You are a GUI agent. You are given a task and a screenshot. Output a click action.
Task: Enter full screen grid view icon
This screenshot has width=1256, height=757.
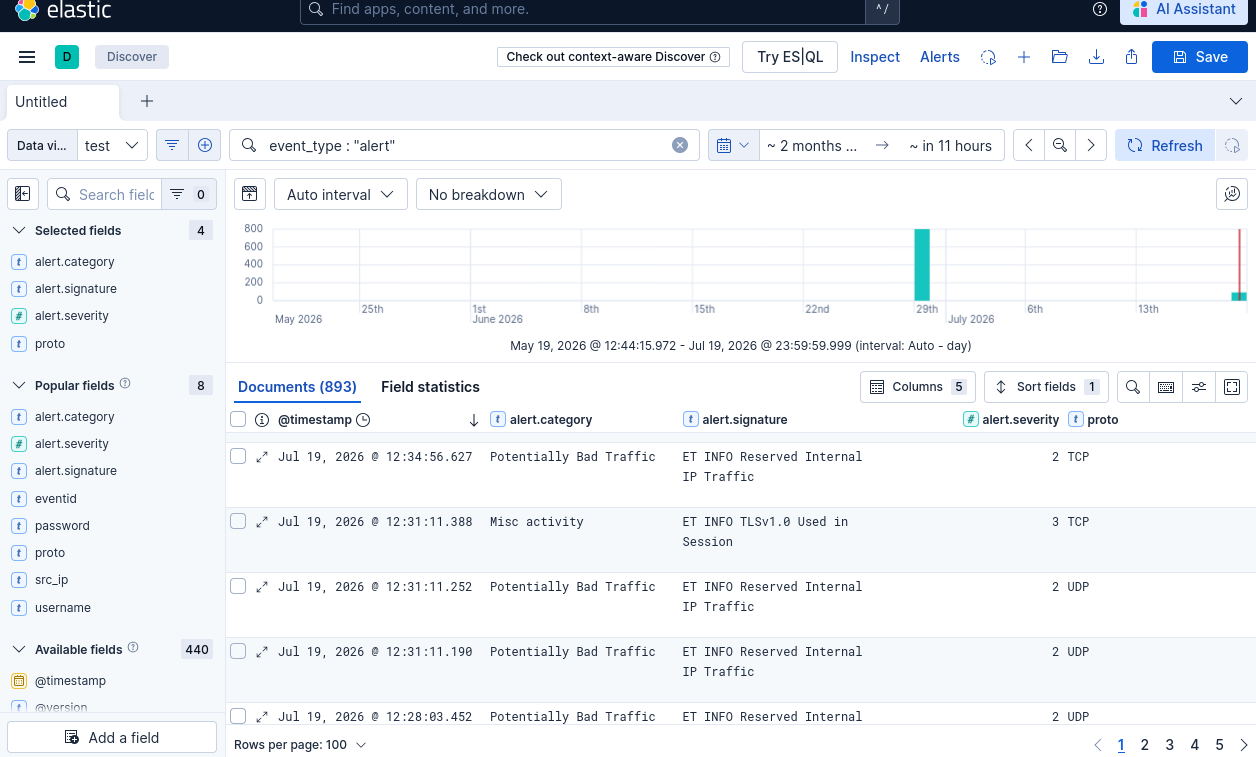(1232, 387)
